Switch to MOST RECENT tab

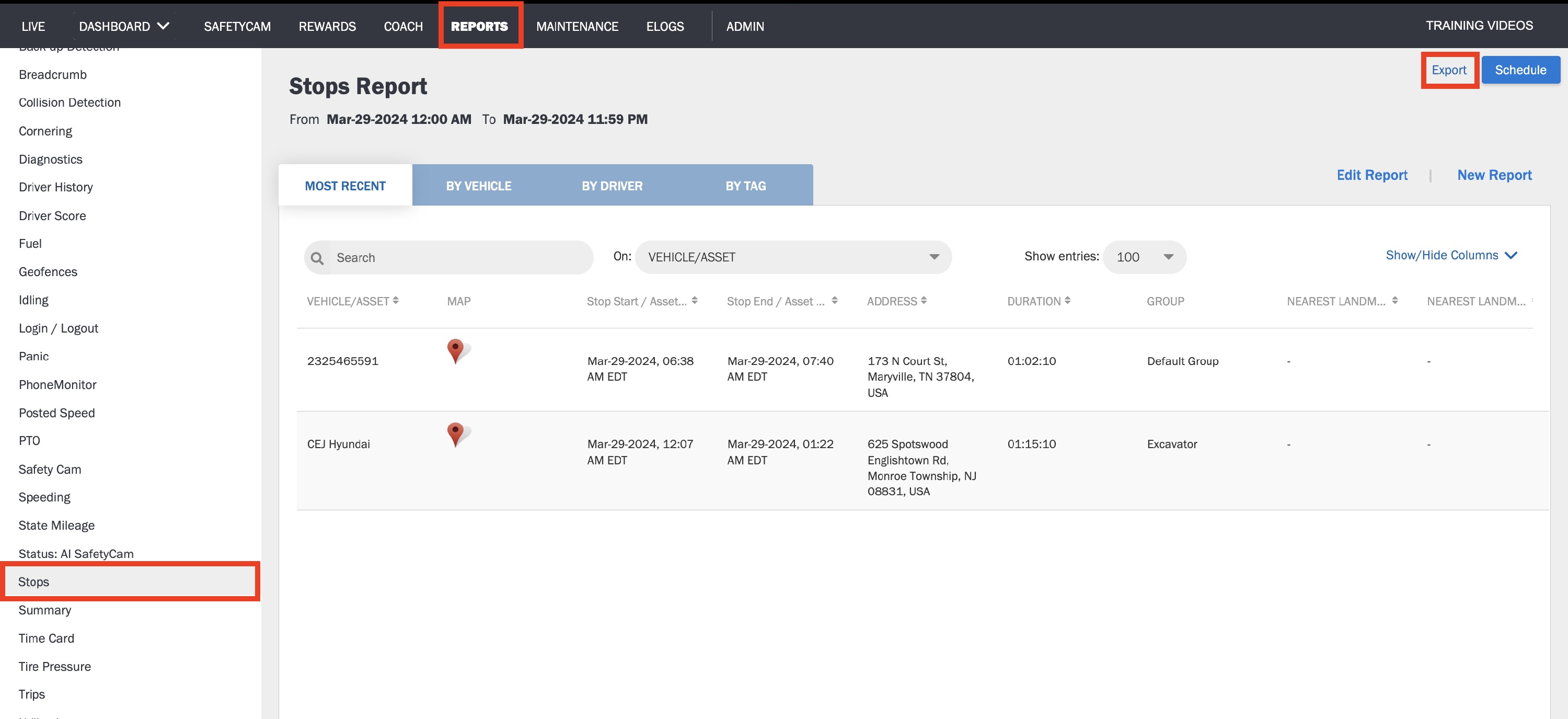tap(345, 186)
